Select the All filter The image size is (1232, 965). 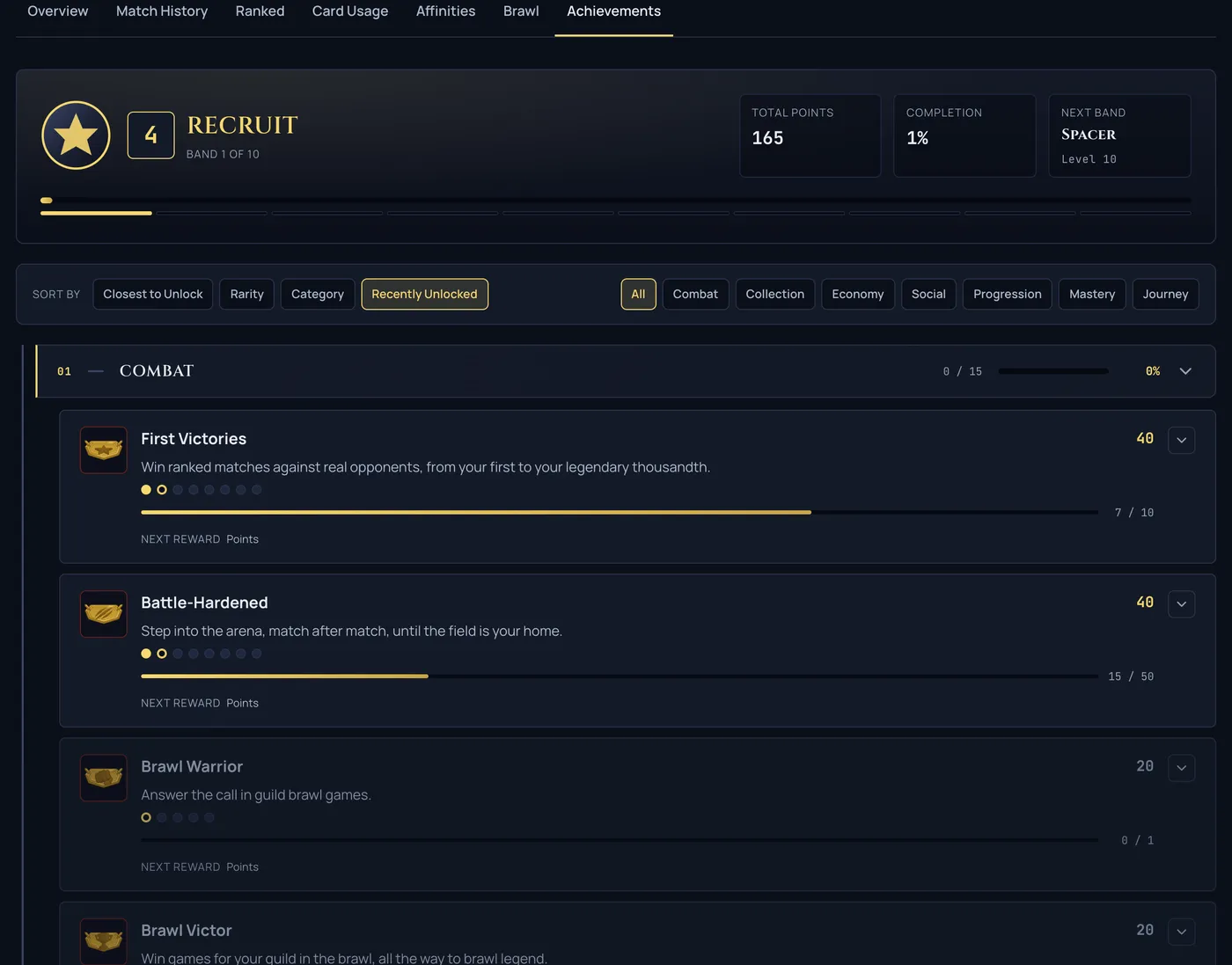click(x=638, y=294)
